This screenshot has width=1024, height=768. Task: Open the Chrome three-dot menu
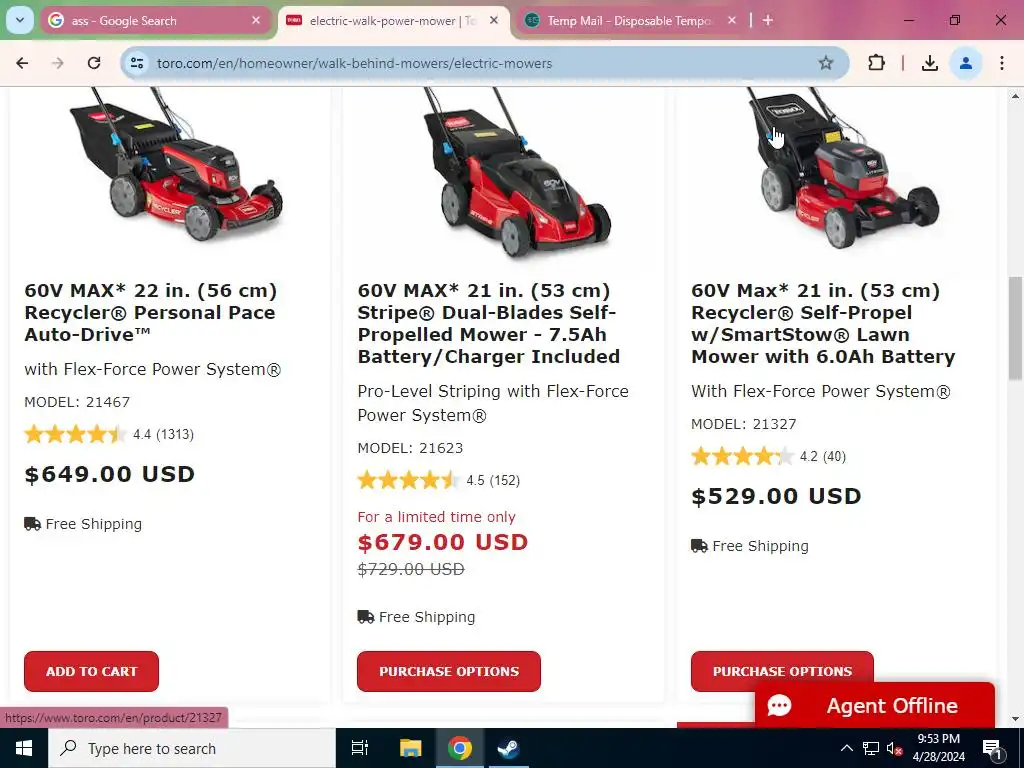1002,63
